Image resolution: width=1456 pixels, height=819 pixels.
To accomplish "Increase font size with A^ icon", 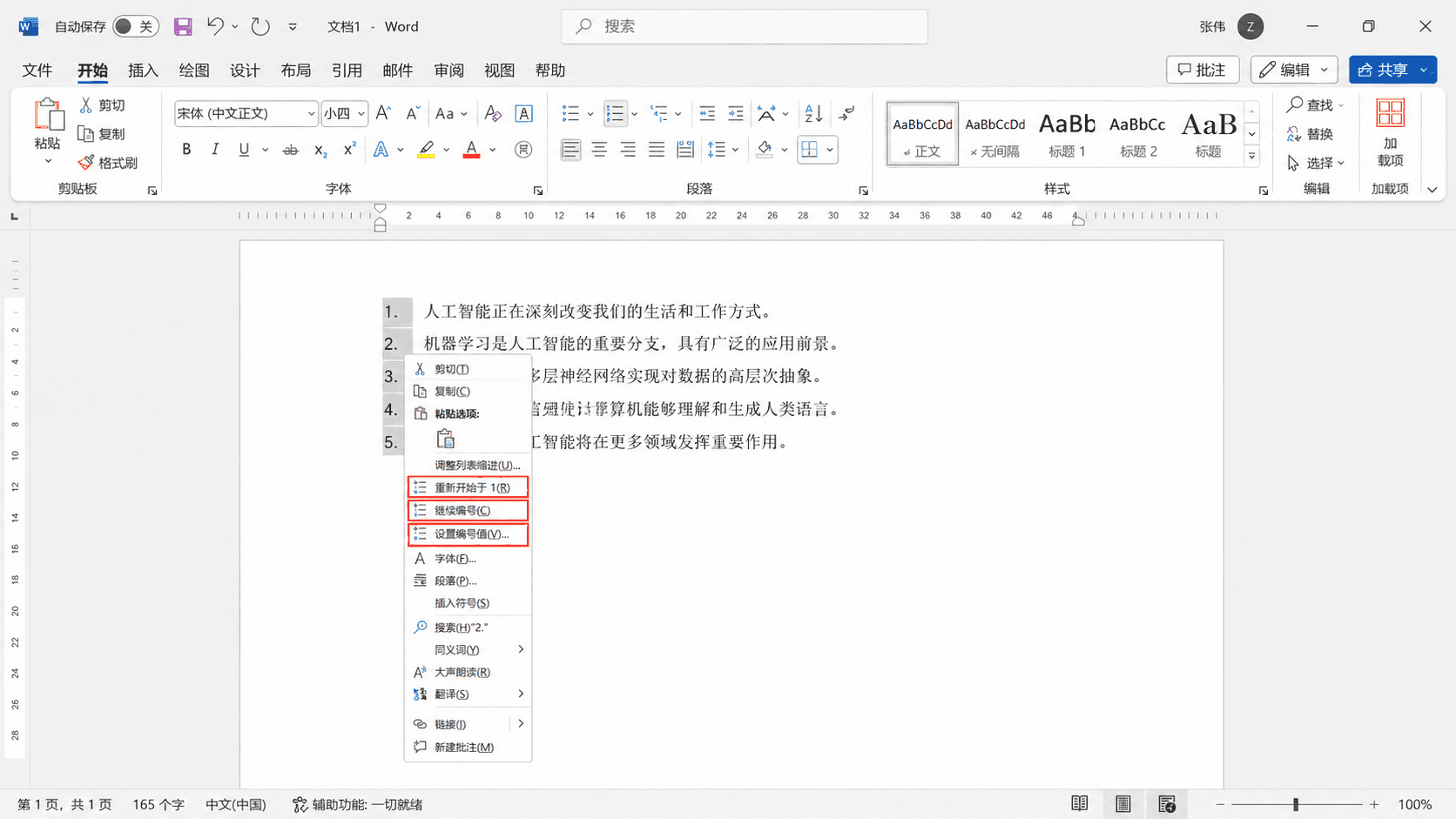I will pyautogui.click(x=383, y=113).
